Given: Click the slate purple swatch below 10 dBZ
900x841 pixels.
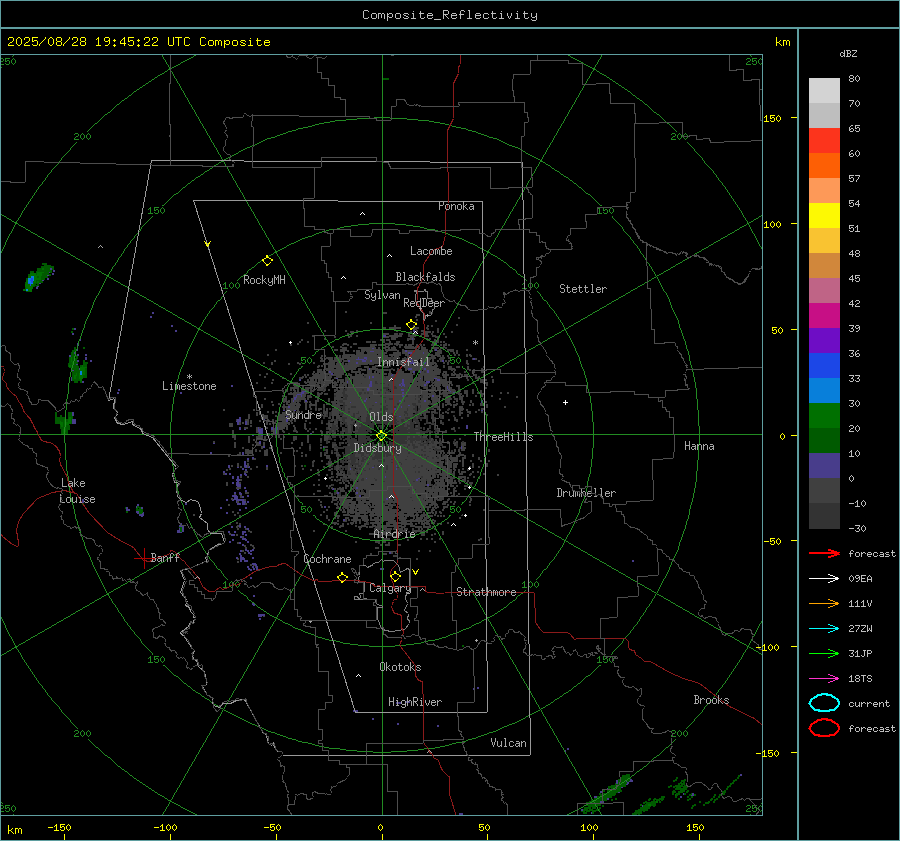Looking at the screenshot, I should pyautogui.click(x=824, y=466).
